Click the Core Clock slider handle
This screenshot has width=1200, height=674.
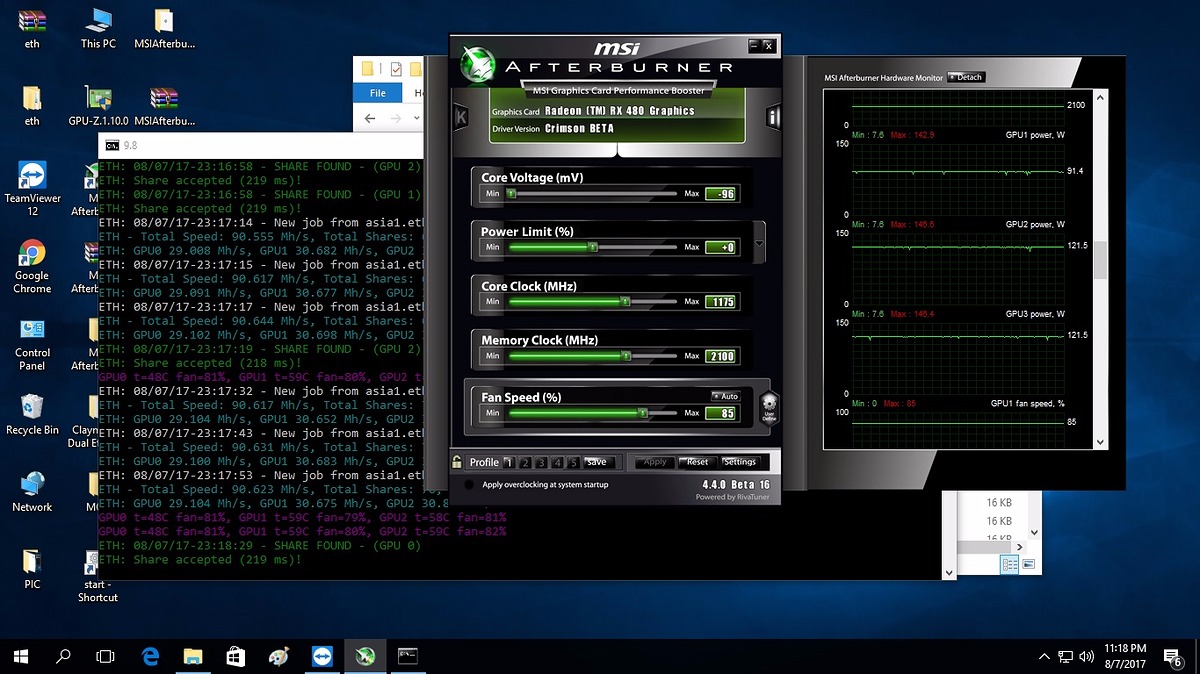click(x=626, y=301)
